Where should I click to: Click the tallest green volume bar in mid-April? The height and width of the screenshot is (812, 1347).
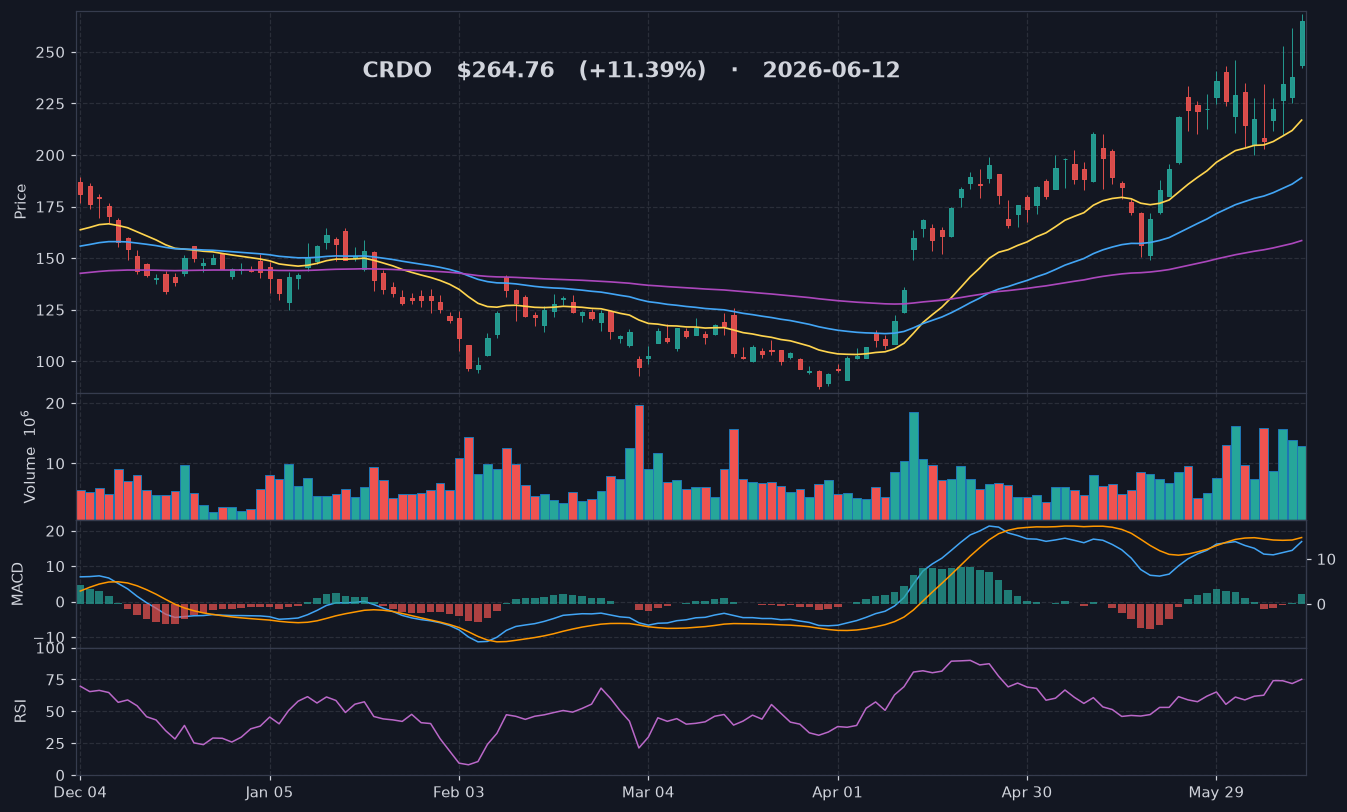tap(914, 466)
